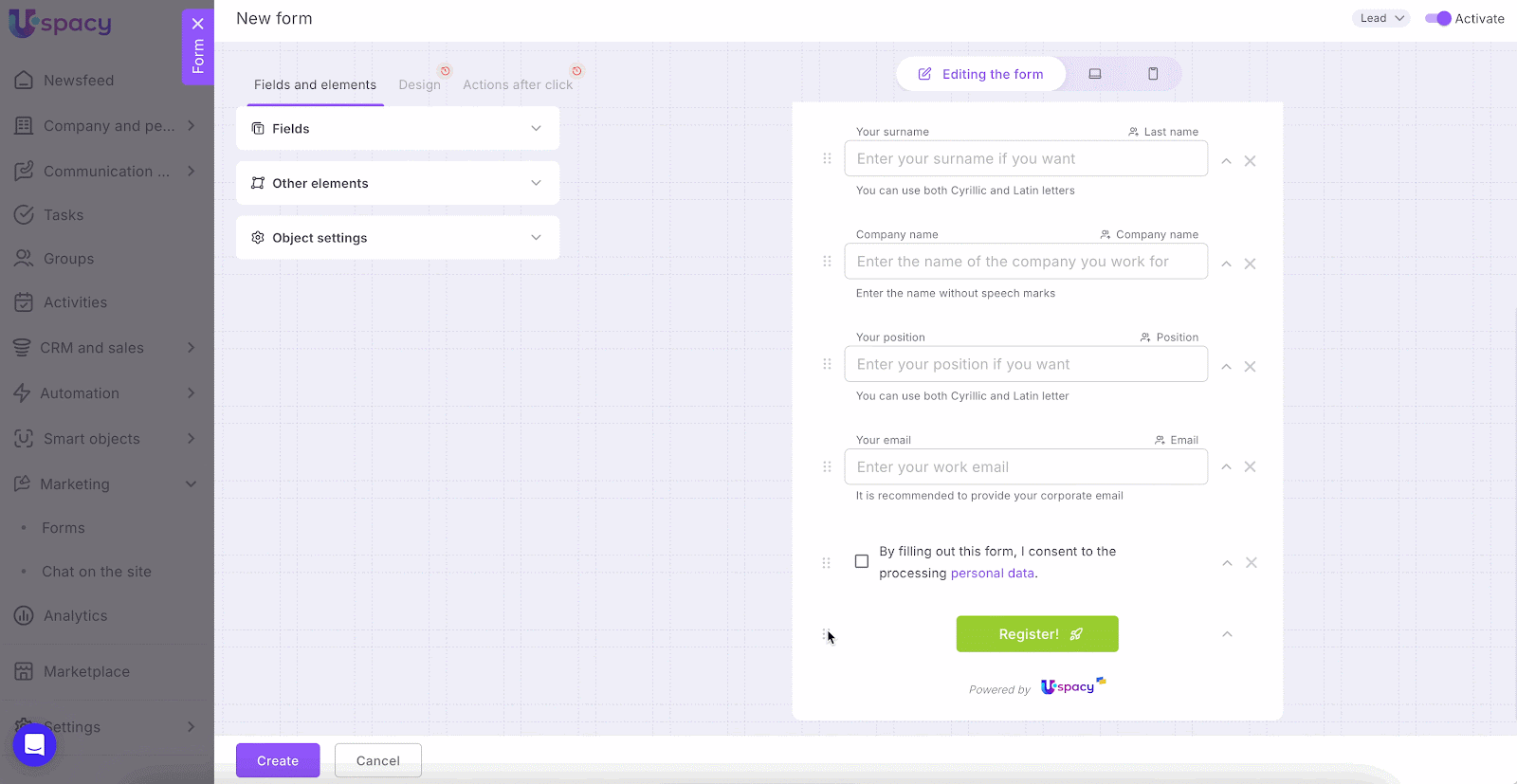Open Forms under Marketing
The width and height of the screenshot is (1517, 784).
[64, 528]
